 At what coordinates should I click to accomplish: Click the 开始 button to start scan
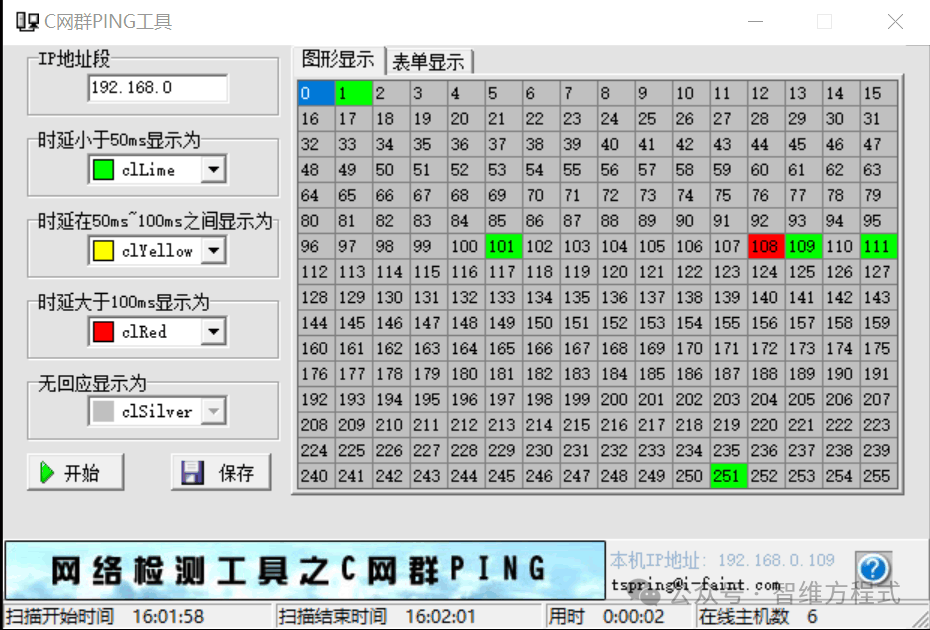(x=75, y=473)
